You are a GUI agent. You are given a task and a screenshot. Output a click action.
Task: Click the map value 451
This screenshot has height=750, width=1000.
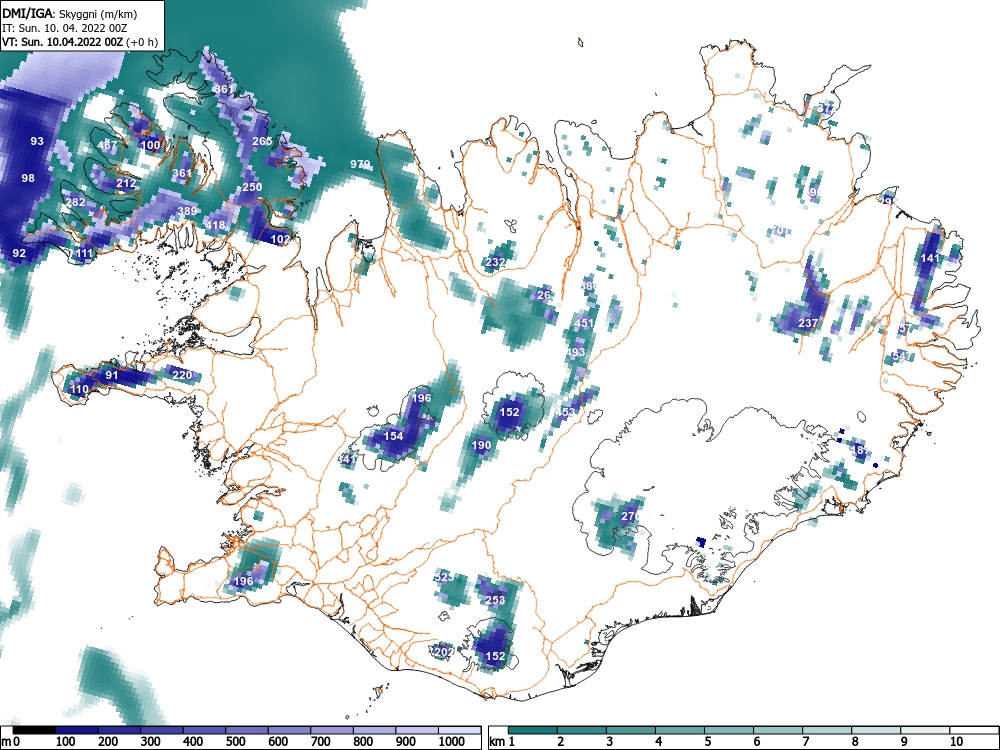pyautogui.click(x=584, y=323)
